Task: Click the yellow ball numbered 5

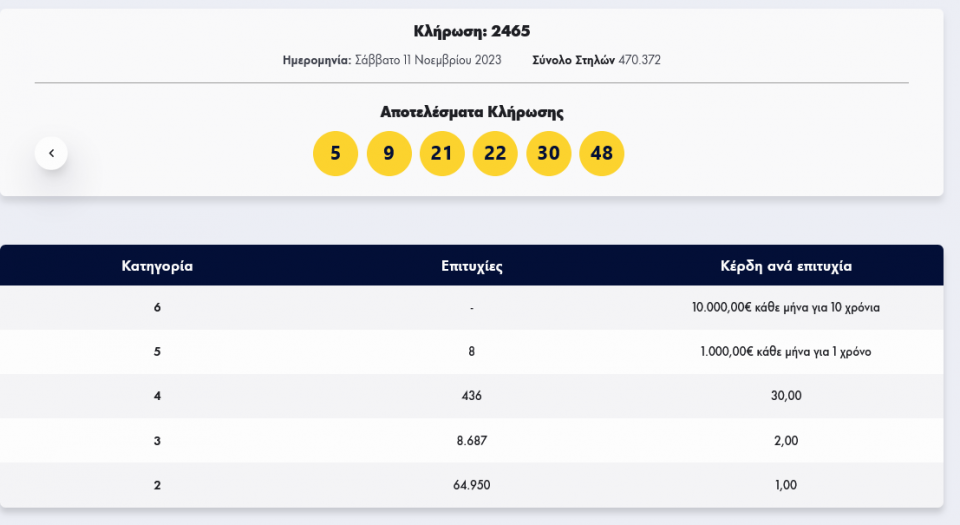Action: (x=335, y=154)
